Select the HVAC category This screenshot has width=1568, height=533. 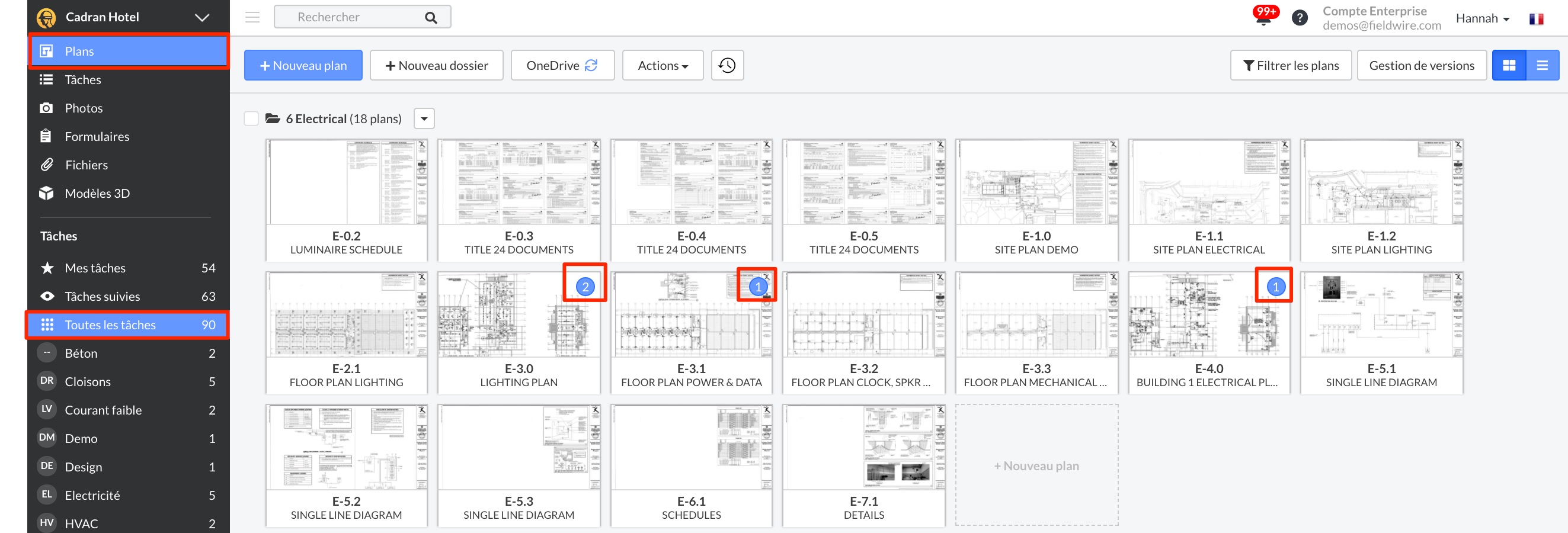coord(129,524)
